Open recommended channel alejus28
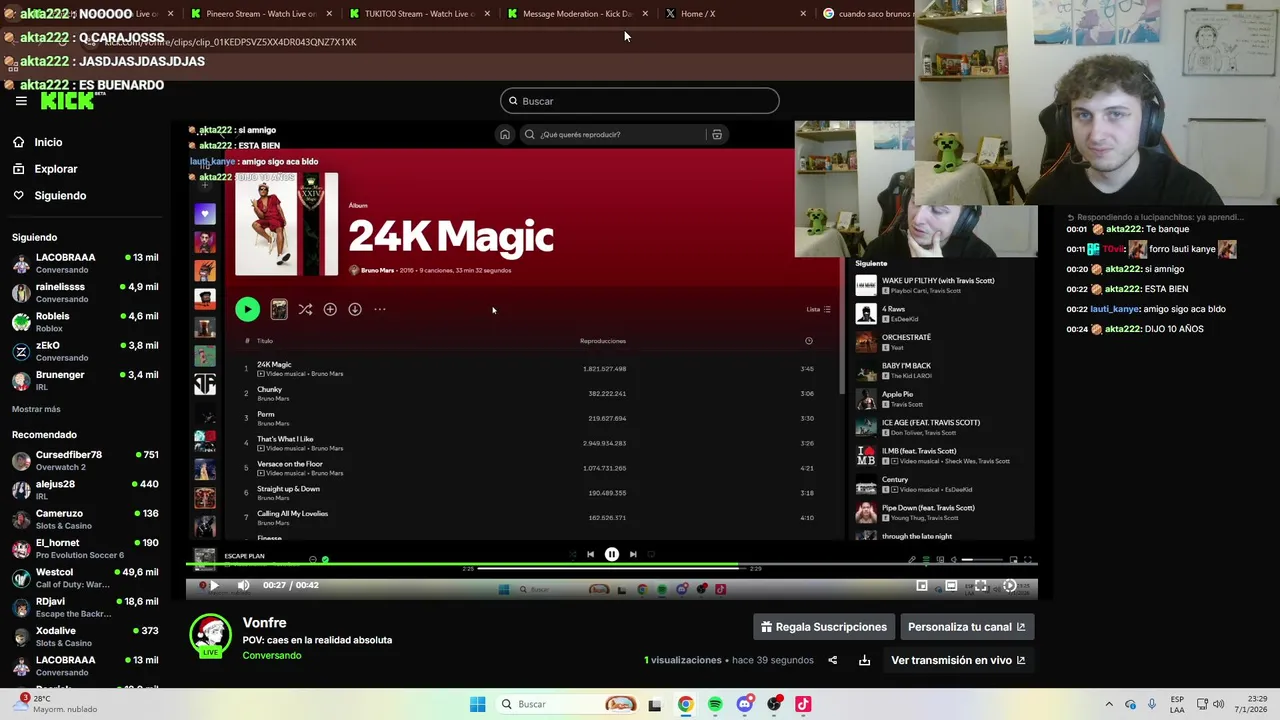The height and width of the screenshot is (720, 1280). click(x=85, y=490)
